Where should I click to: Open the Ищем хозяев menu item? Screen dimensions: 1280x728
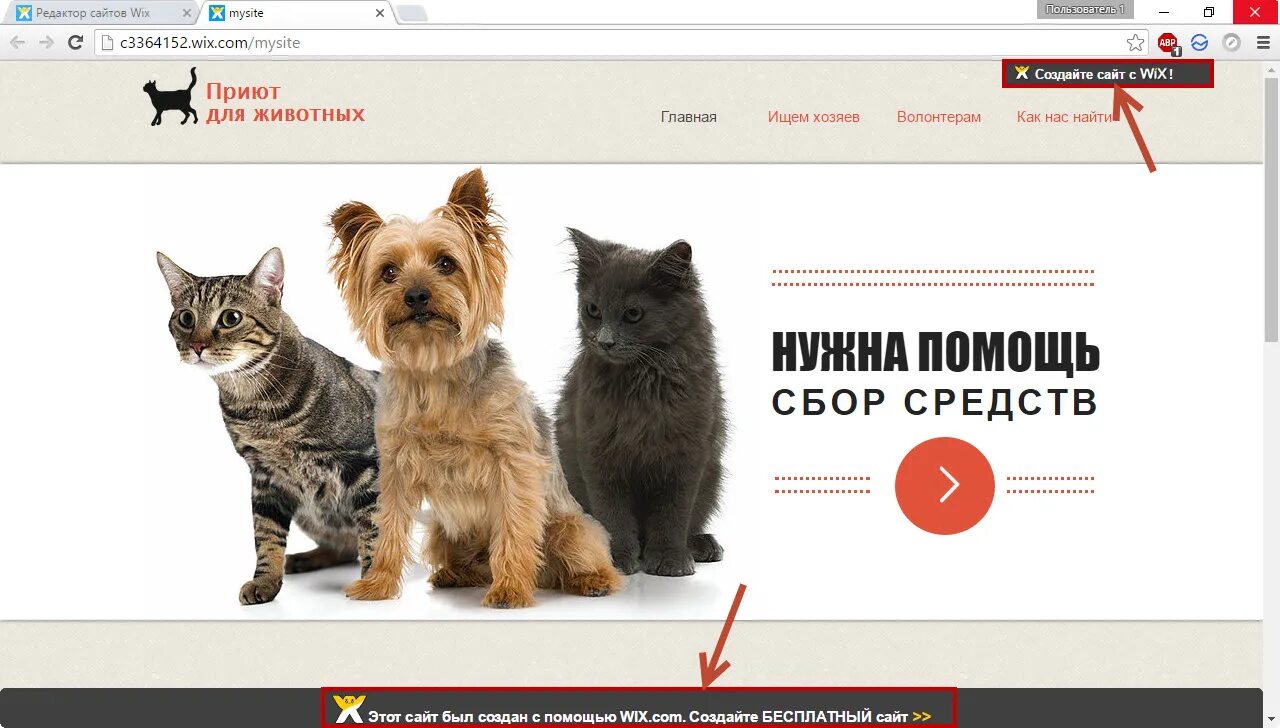(x=814, y=117)
